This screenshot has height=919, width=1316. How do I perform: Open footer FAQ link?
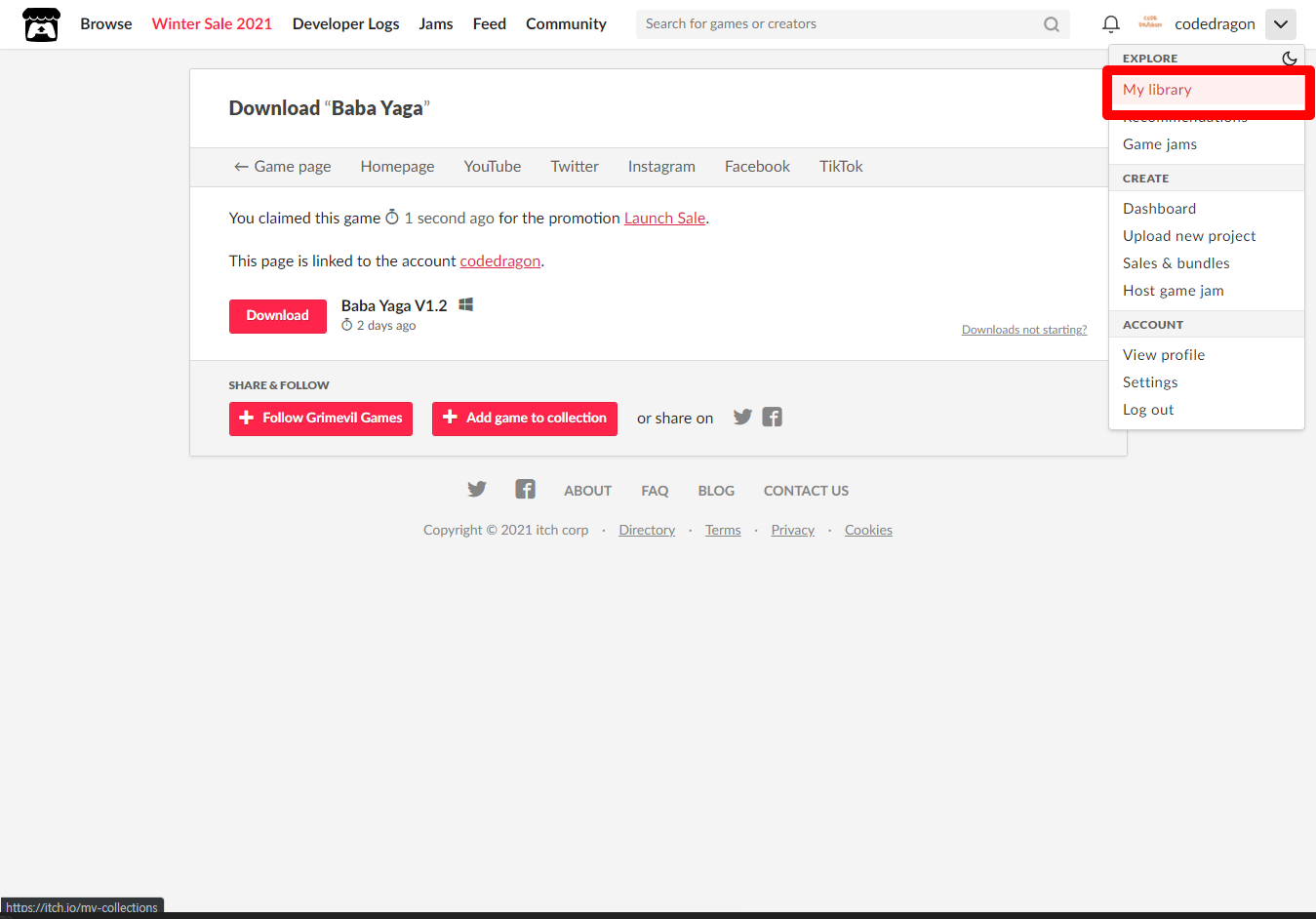655,491
